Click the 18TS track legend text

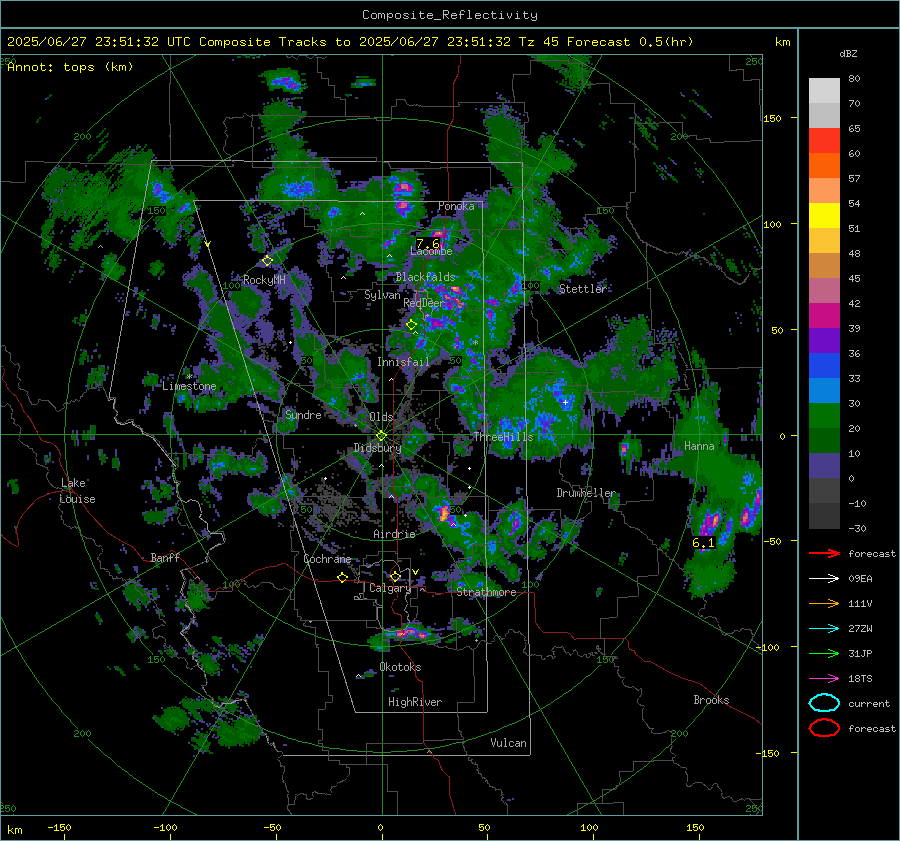[x=860, y=679]
